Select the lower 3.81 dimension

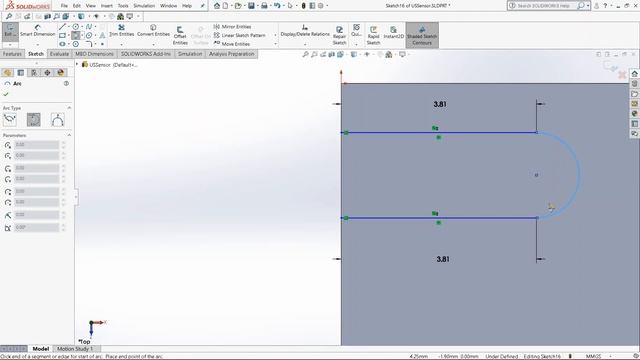(x=443, y=259)
